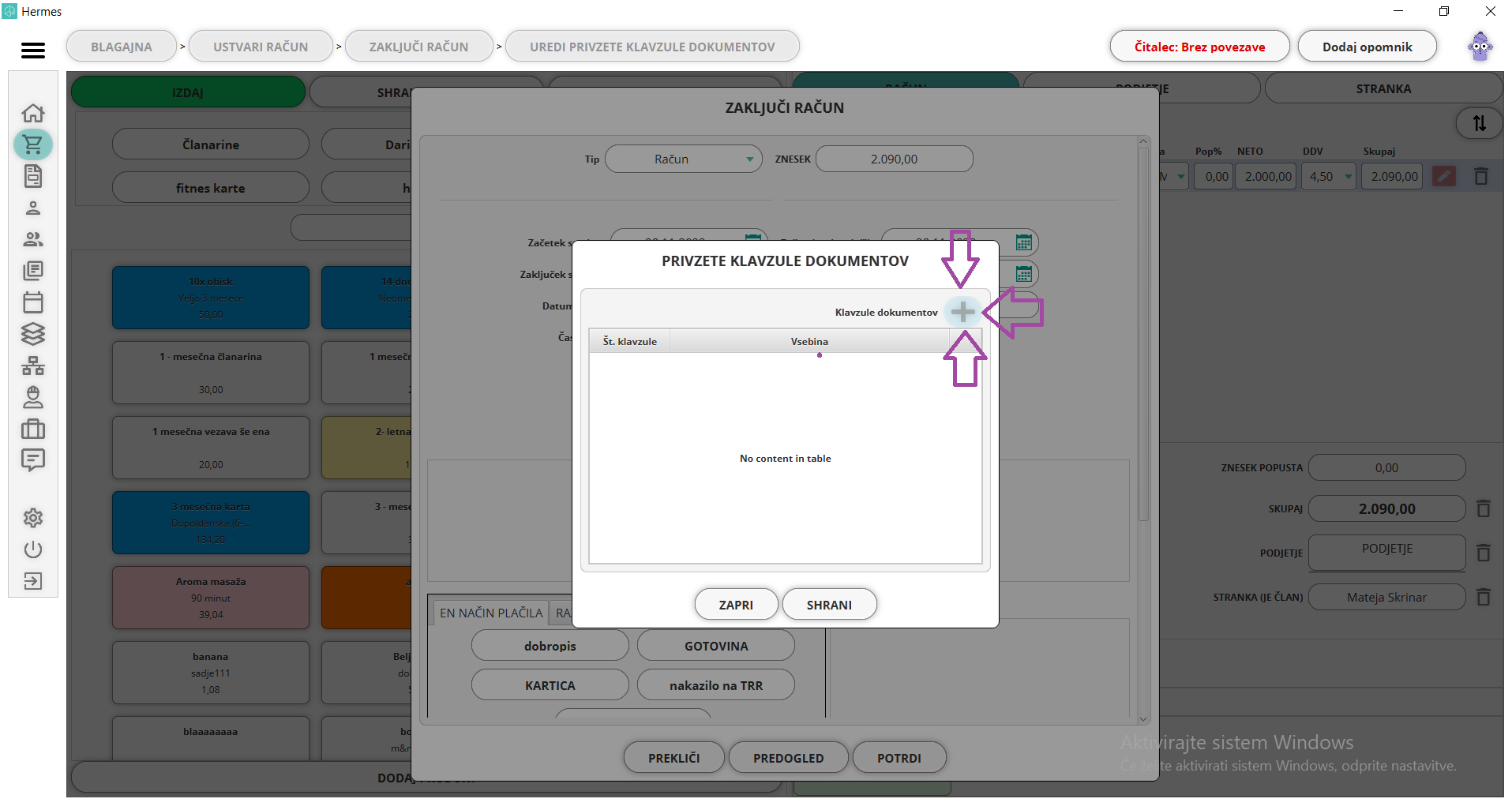The width and height of the screenshot is (1512, 810).
Task: Click Čitalec: Brez povezave button
Action: click(x=1199, y=47)
